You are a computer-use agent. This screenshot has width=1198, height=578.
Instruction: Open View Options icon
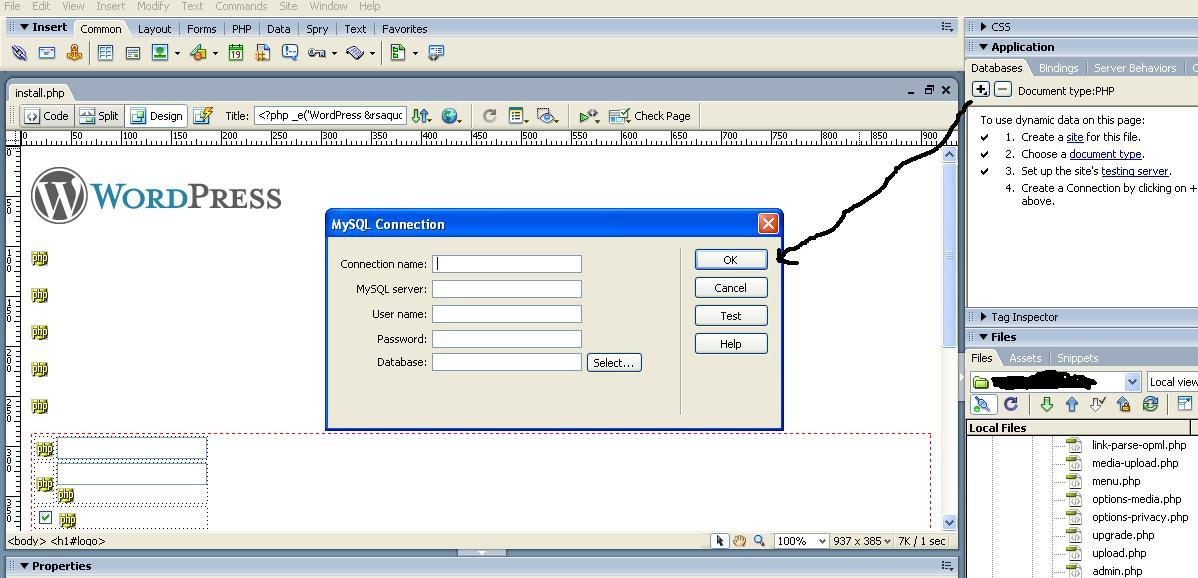coord(518,116)
